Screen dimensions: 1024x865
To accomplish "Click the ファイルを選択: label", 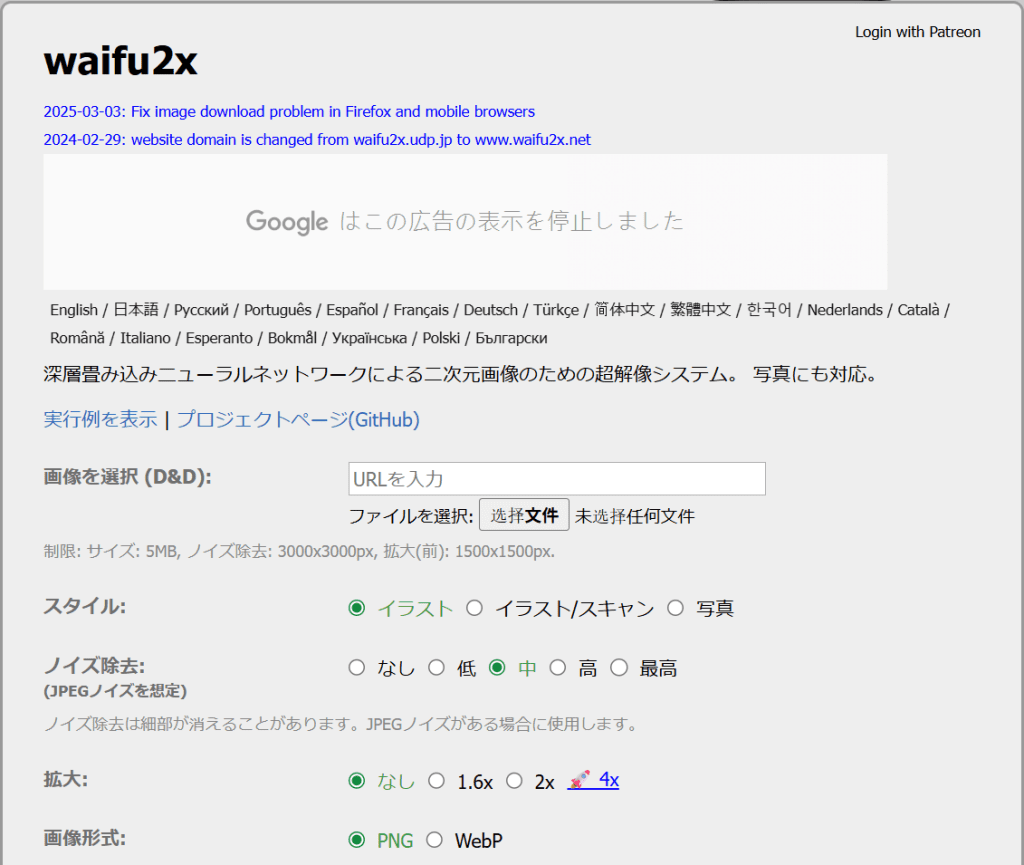I will pyautogui.click(x=411, y=516).
